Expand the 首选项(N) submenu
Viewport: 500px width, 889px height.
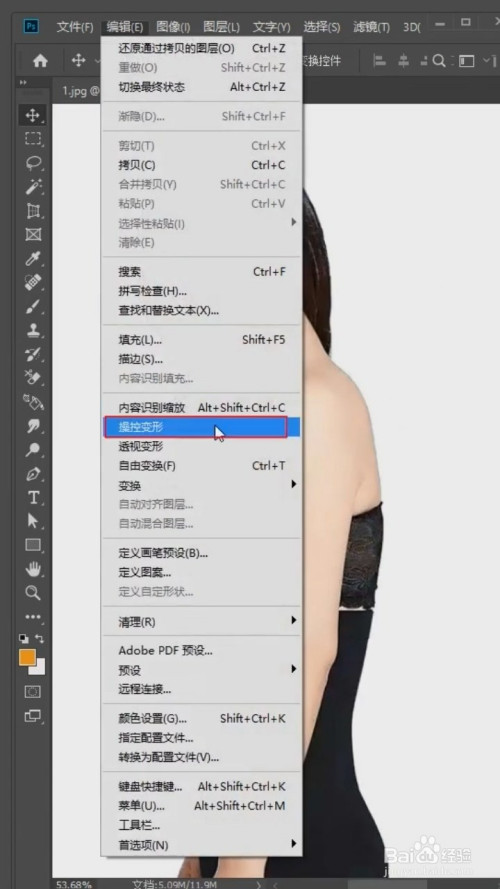[201, 845]
